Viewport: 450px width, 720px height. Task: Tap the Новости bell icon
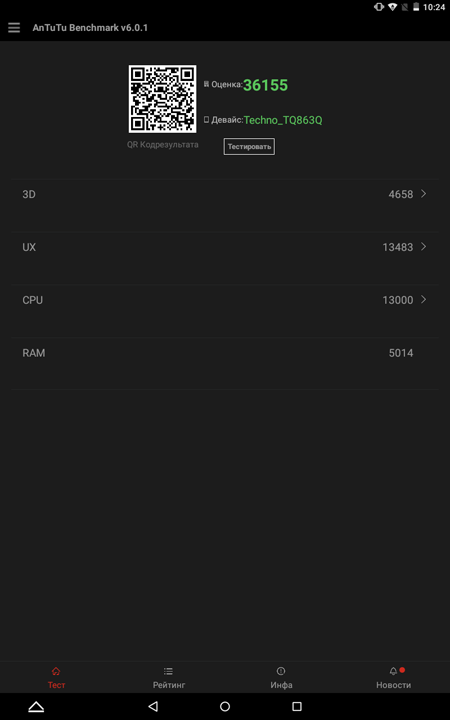click(x=393, y=671)
